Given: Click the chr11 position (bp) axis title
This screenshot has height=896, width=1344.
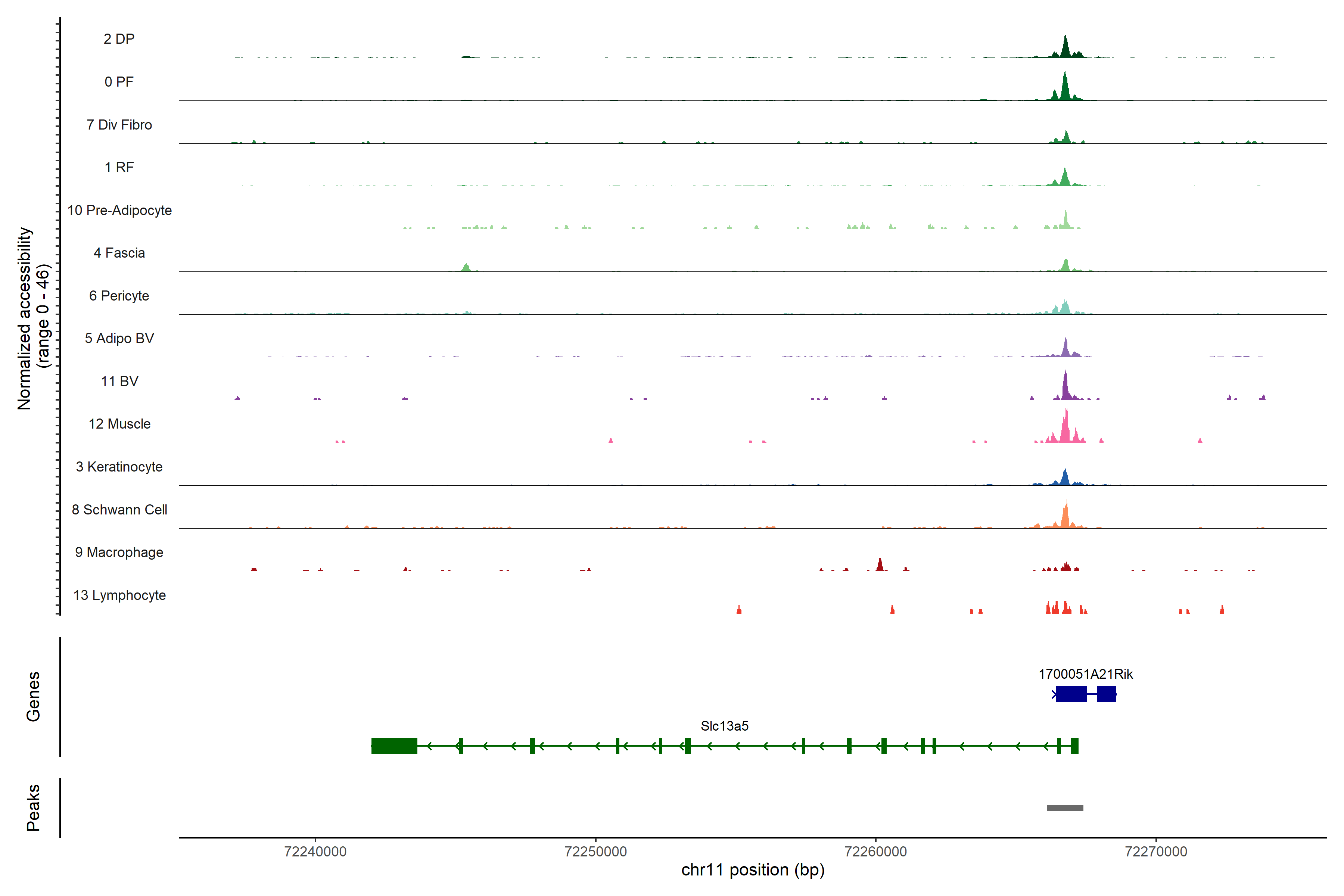Looking at the screenshot, I should coord(753,870).
